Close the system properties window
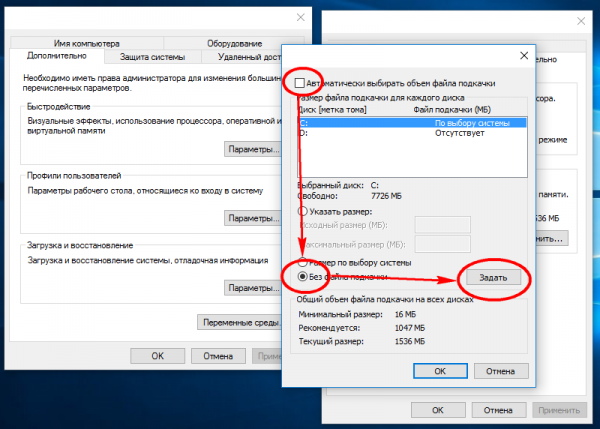This screenshot has width=600, height=429. click(x=300, y=17)
